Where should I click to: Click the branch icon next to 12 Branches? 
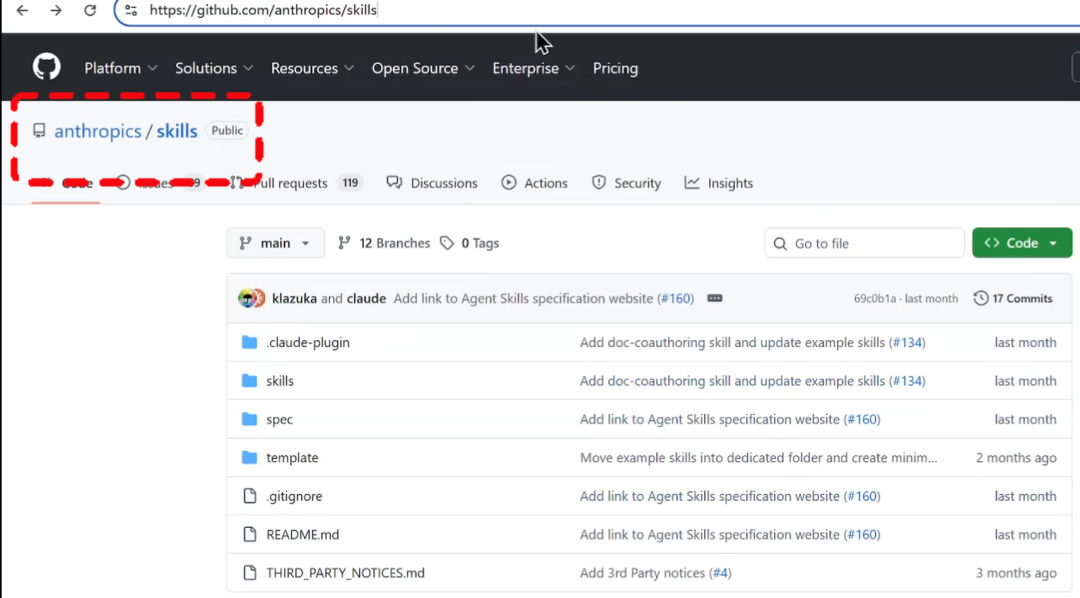tap(344, 243)
